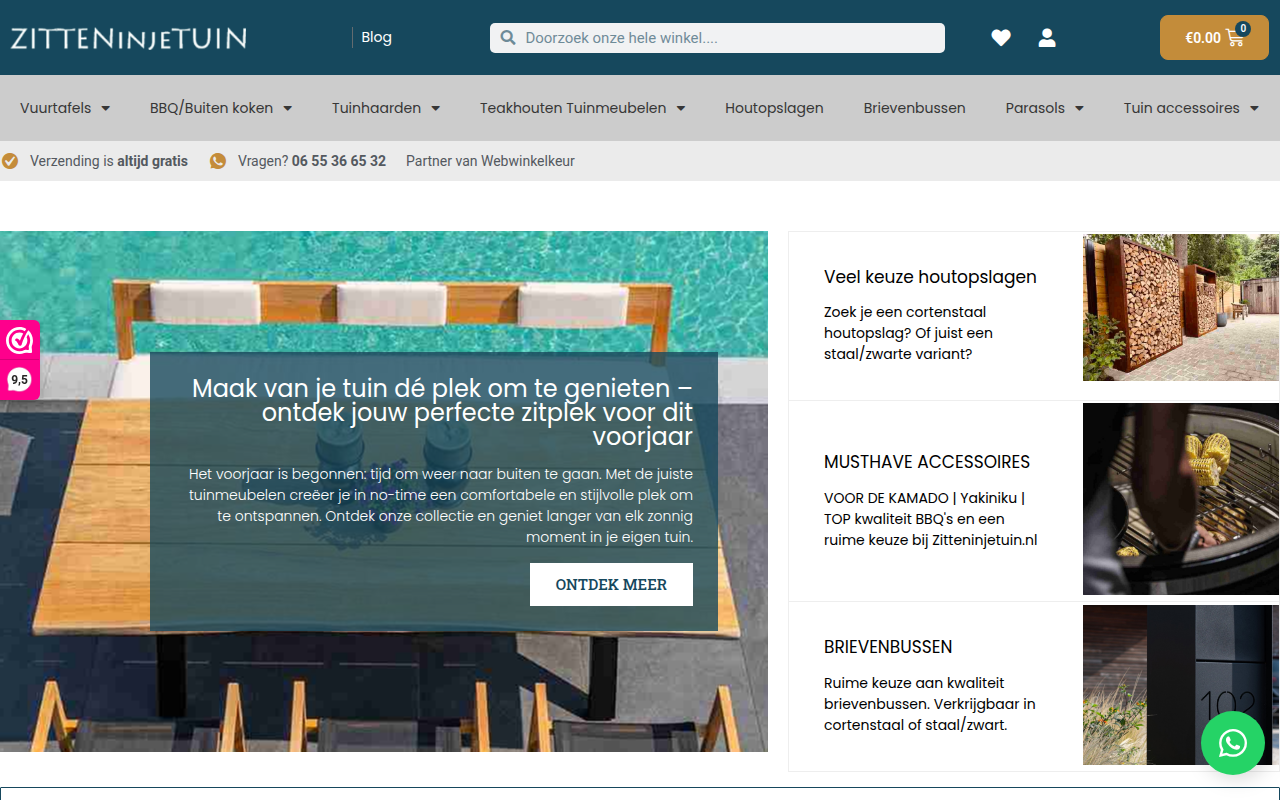This screenshot has height=800, width=1280.
Task: Click Verzending is altijd gratis text
Action: tap(109, 161)
